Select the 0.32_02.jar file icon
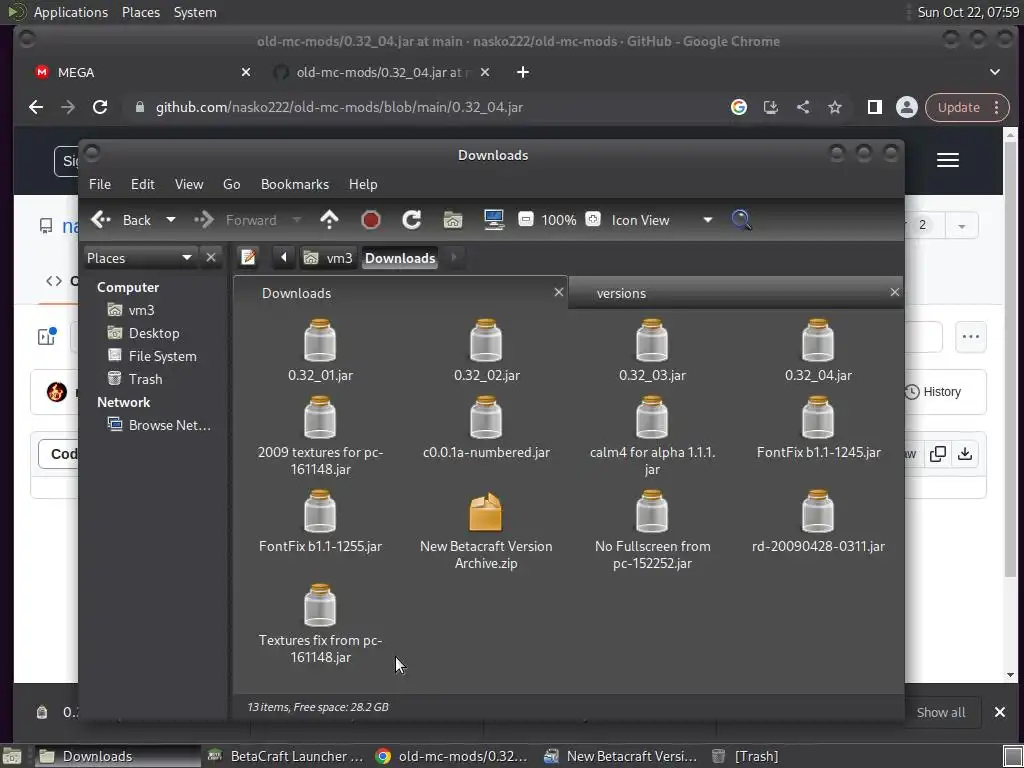Image resolution: width=1024 pixels, height=768 pixels. 486,341
